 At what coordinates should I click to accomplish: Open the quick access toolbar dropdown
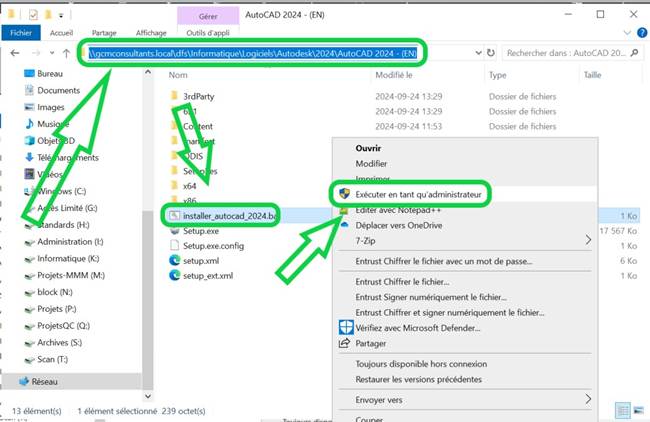[61, 16]
